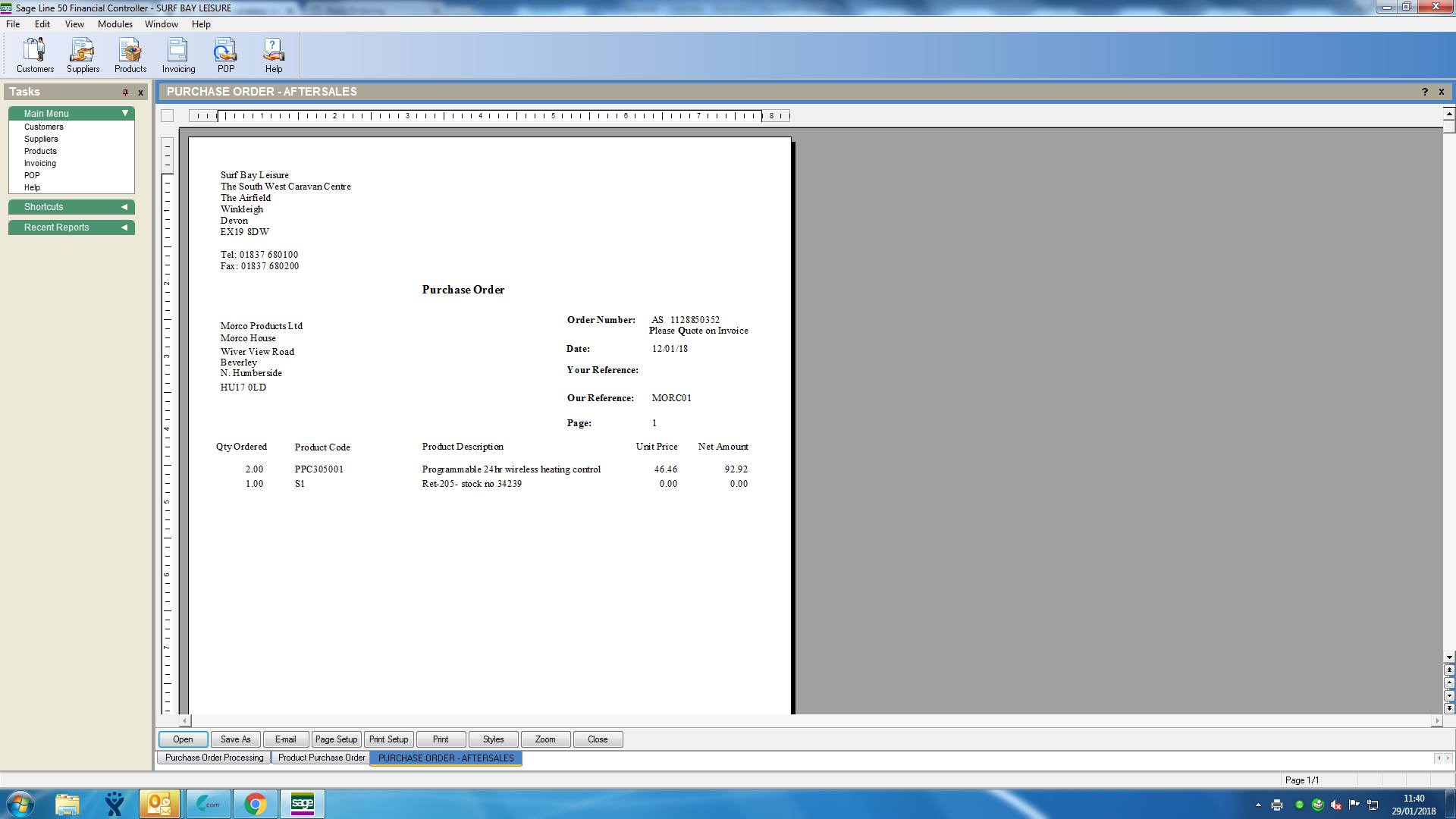Collapse the Main Menu section
Image resolution: width=1456 pixels, height=819 pixels.
click(125, 113)
